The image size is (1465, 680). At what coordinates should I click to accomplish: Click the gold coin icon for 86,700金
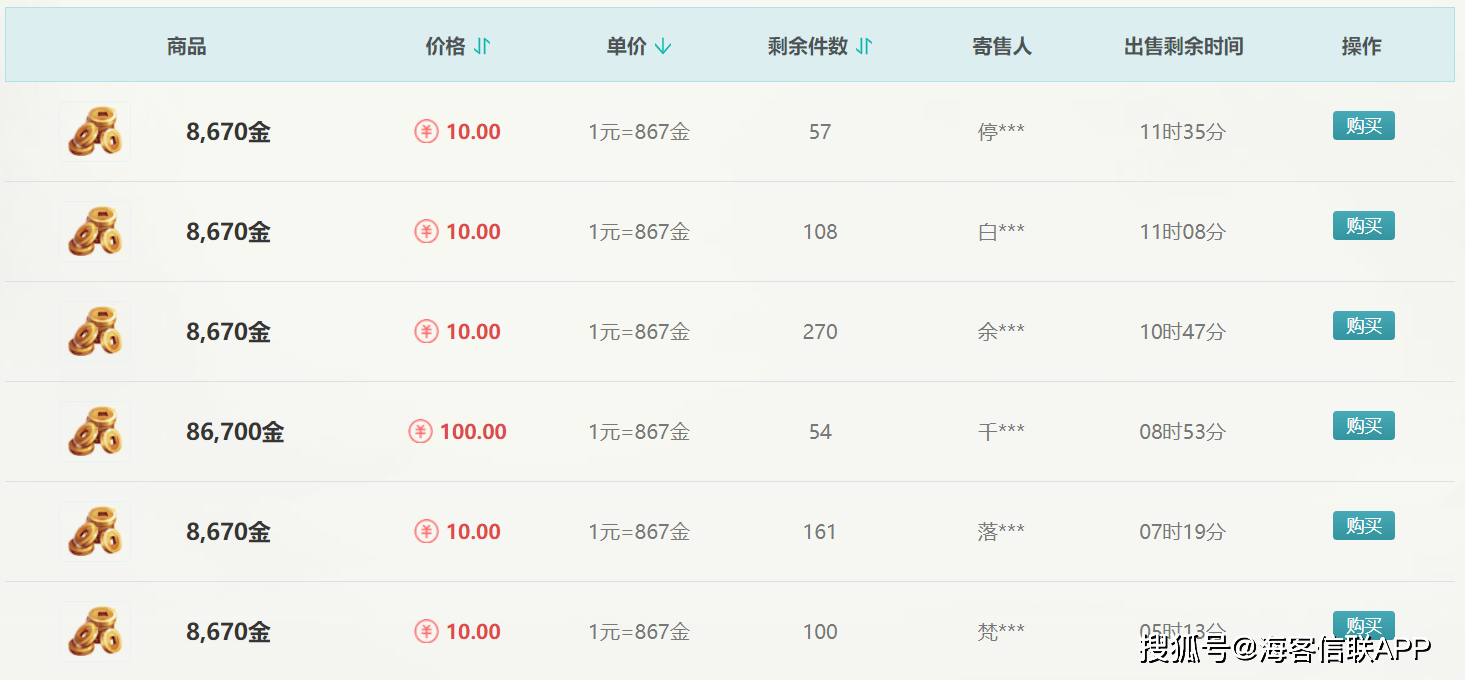[x=95, y=432]
